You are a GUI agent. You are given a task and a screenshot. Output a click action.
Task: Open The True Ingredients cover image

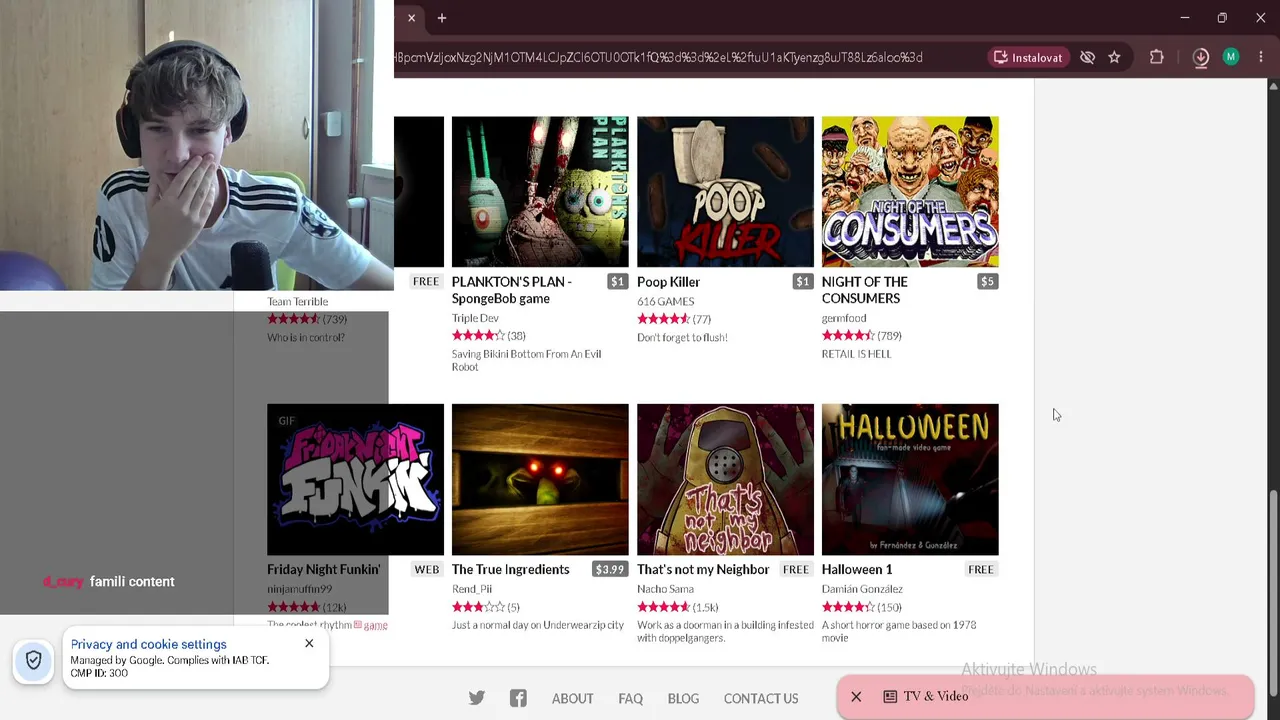pyautogui.click(x=540, y=479)
